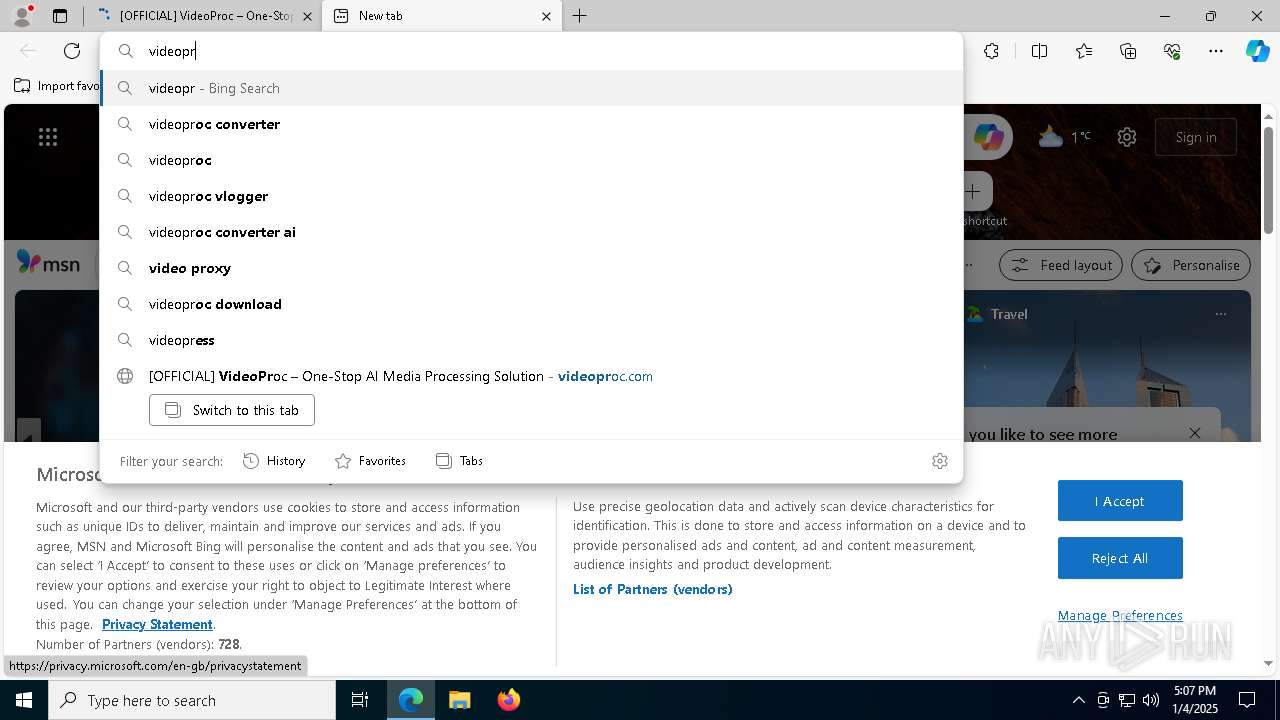Open Manage Preferences link
The width and height of the screenshot is (1280, 720).
pos(1120,615)
